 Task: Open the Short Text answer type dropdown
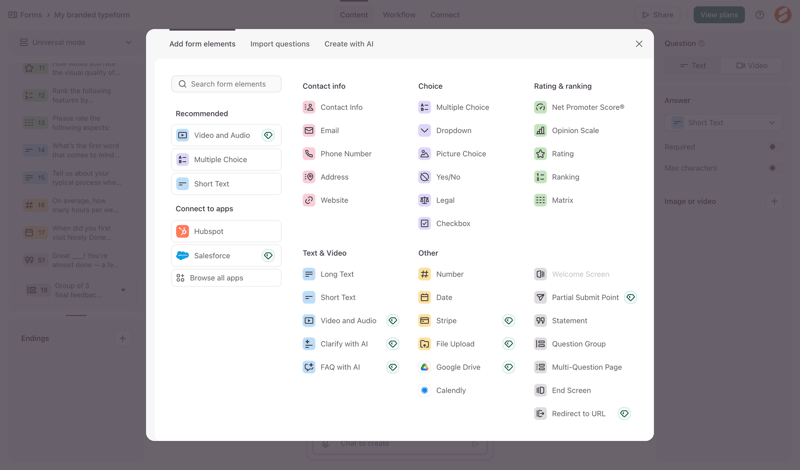(723, 122)
